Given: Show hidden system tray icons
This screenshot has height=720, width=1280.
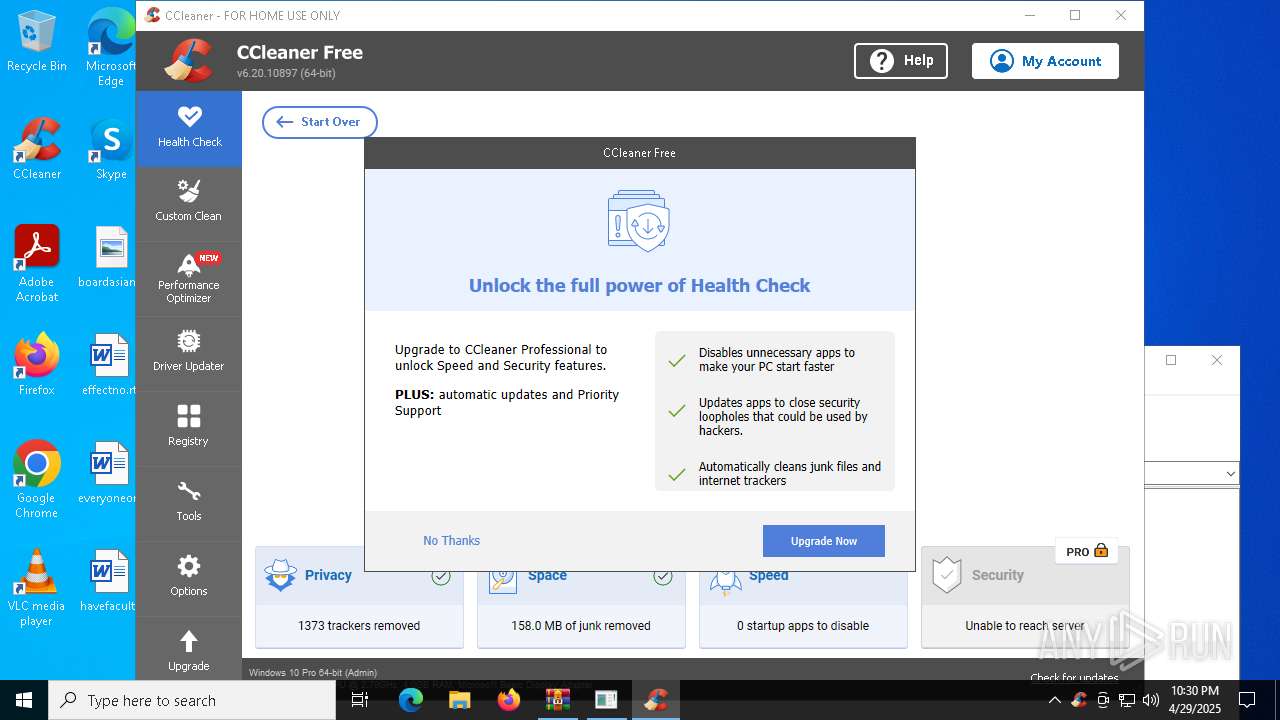Looking at the screenshot, I should [x=1054, y=700].
